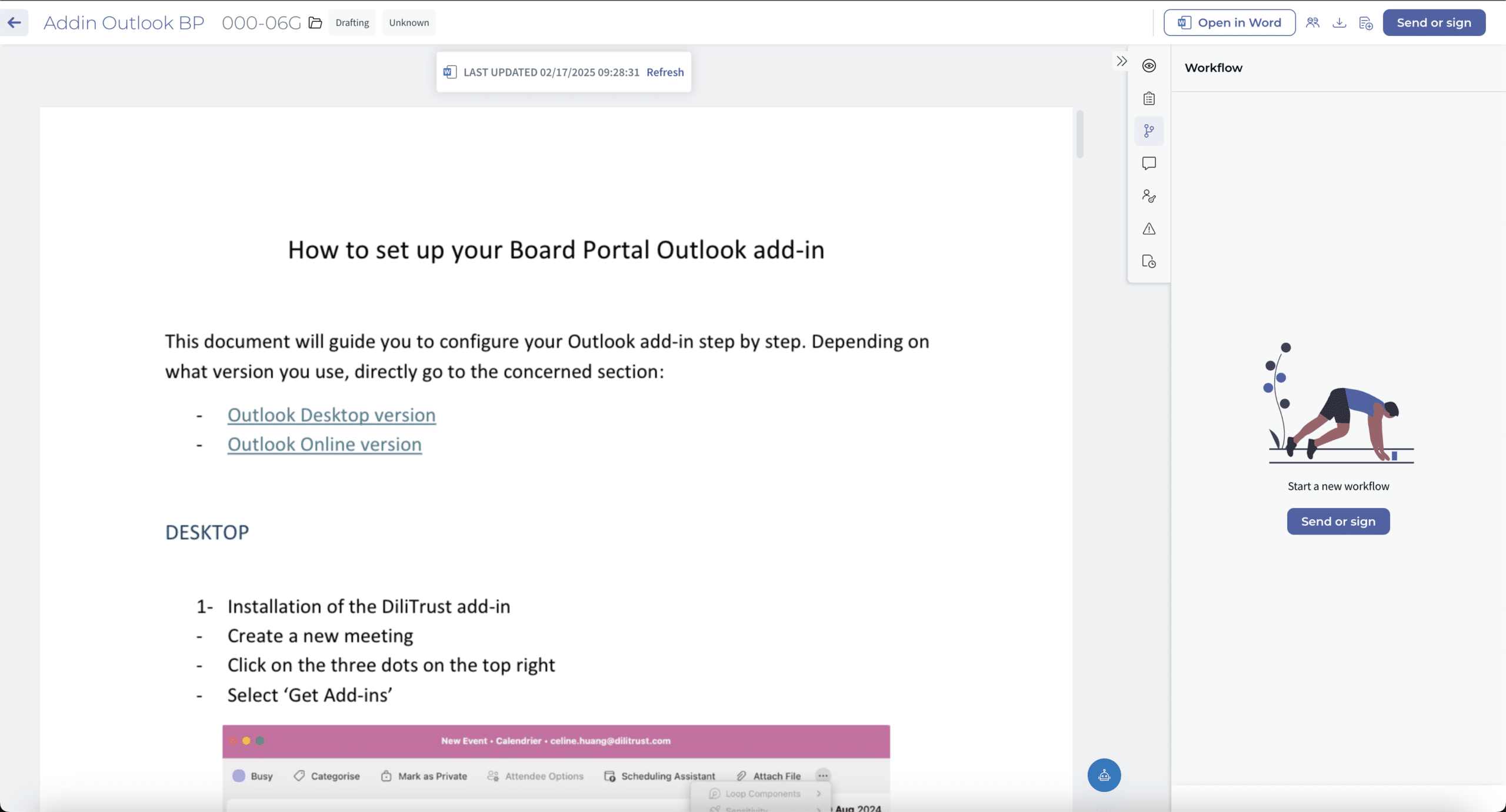The height and width of the screenshot is (812, 1506).
Task: Click the folder icon beside 000-06G
Action: coord(315,23)
